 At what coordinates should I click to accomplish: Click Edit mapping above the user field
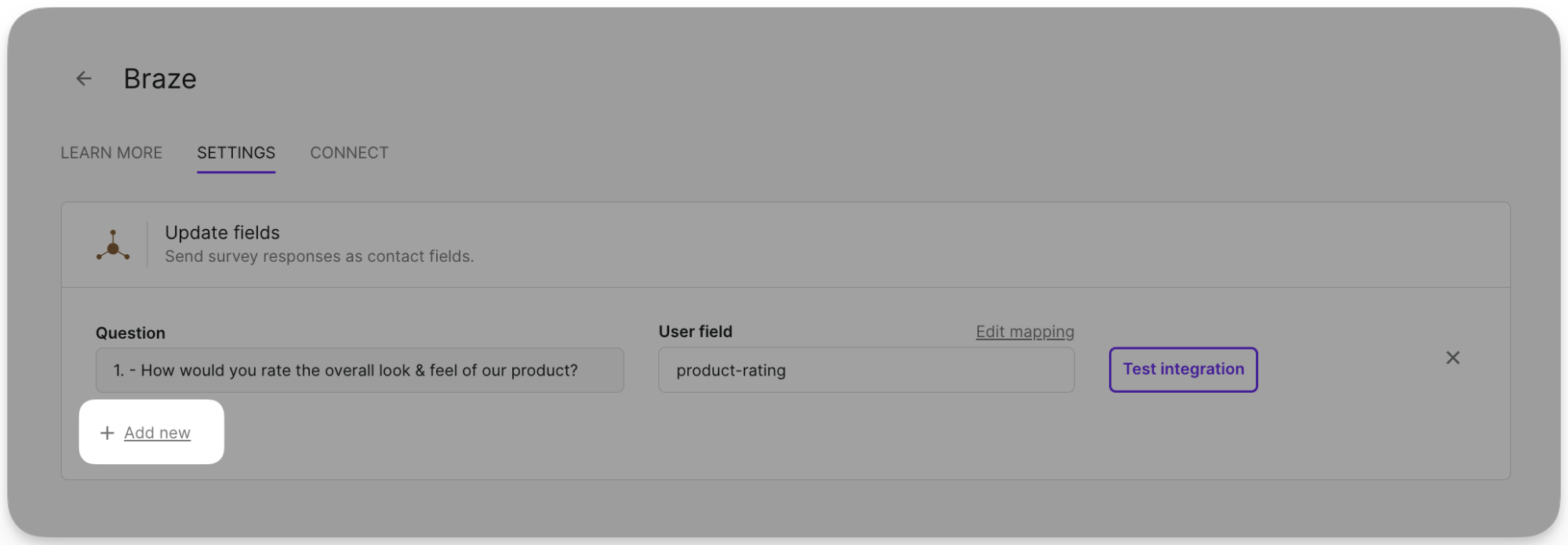click(x=1024, y=331)
